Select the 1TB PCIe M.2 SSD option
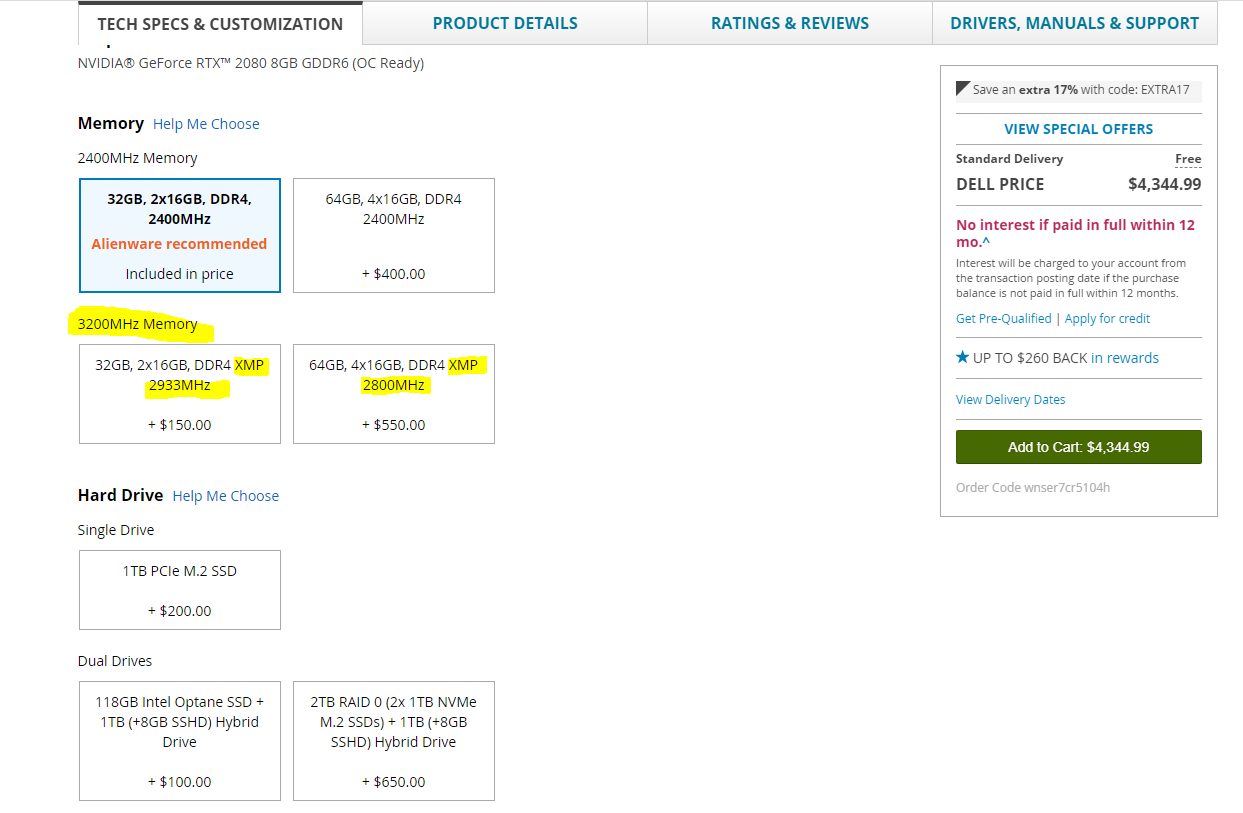 coord(180,590)
